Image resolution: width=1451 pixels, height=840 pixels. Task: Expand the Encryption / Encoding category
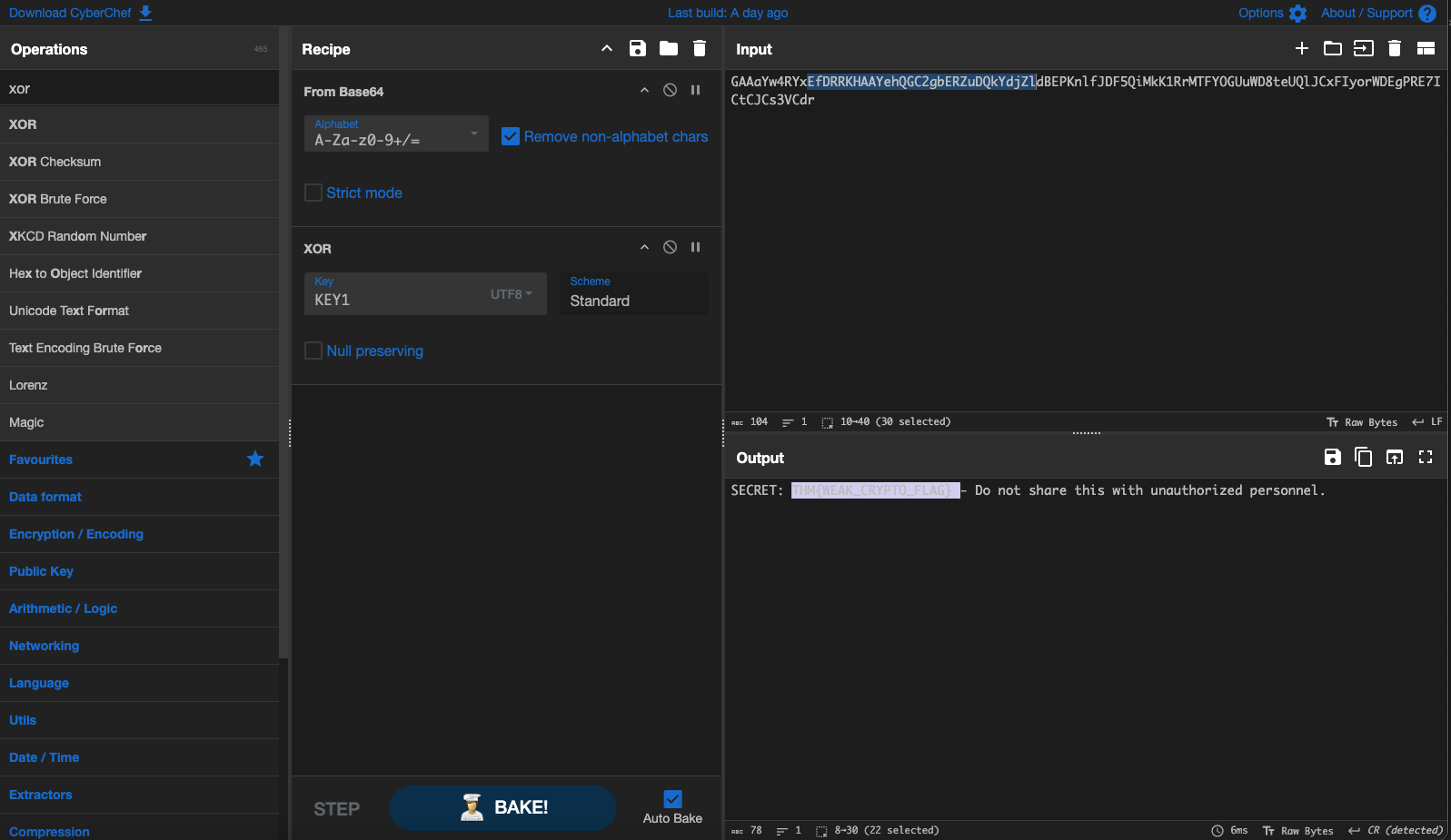[x=76, y=534]
